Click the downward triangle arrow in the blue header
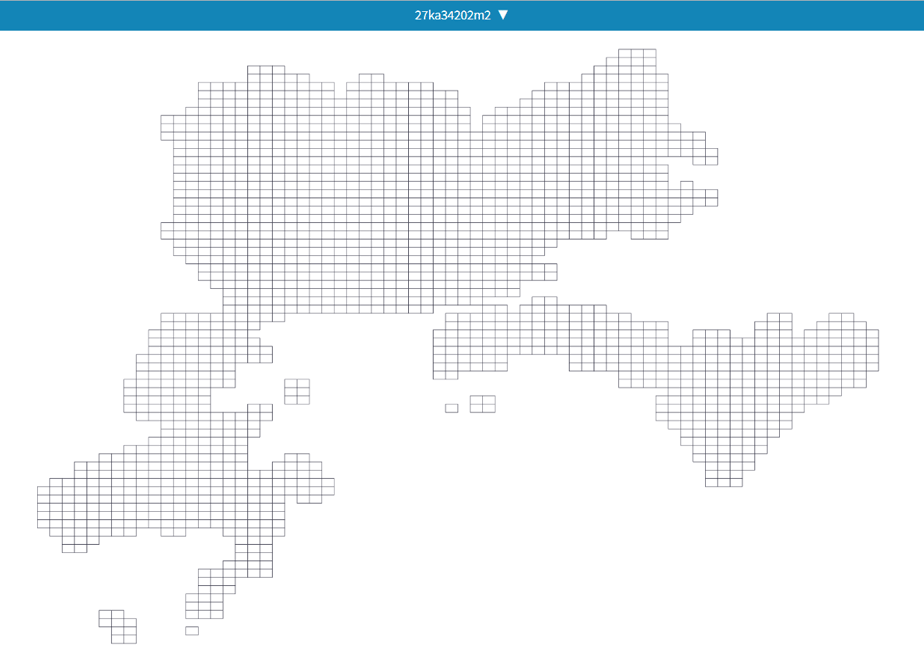 (503, 15)
